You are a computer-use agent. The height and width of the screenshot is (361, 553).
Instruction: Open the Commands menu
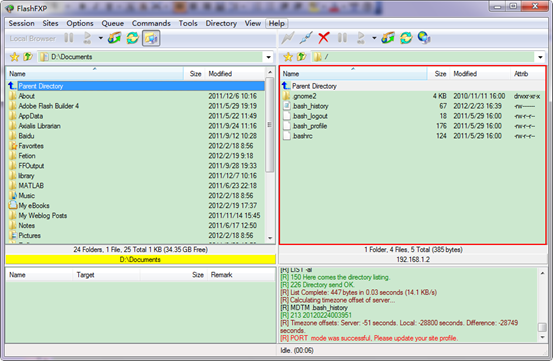(x=151, y=23)
